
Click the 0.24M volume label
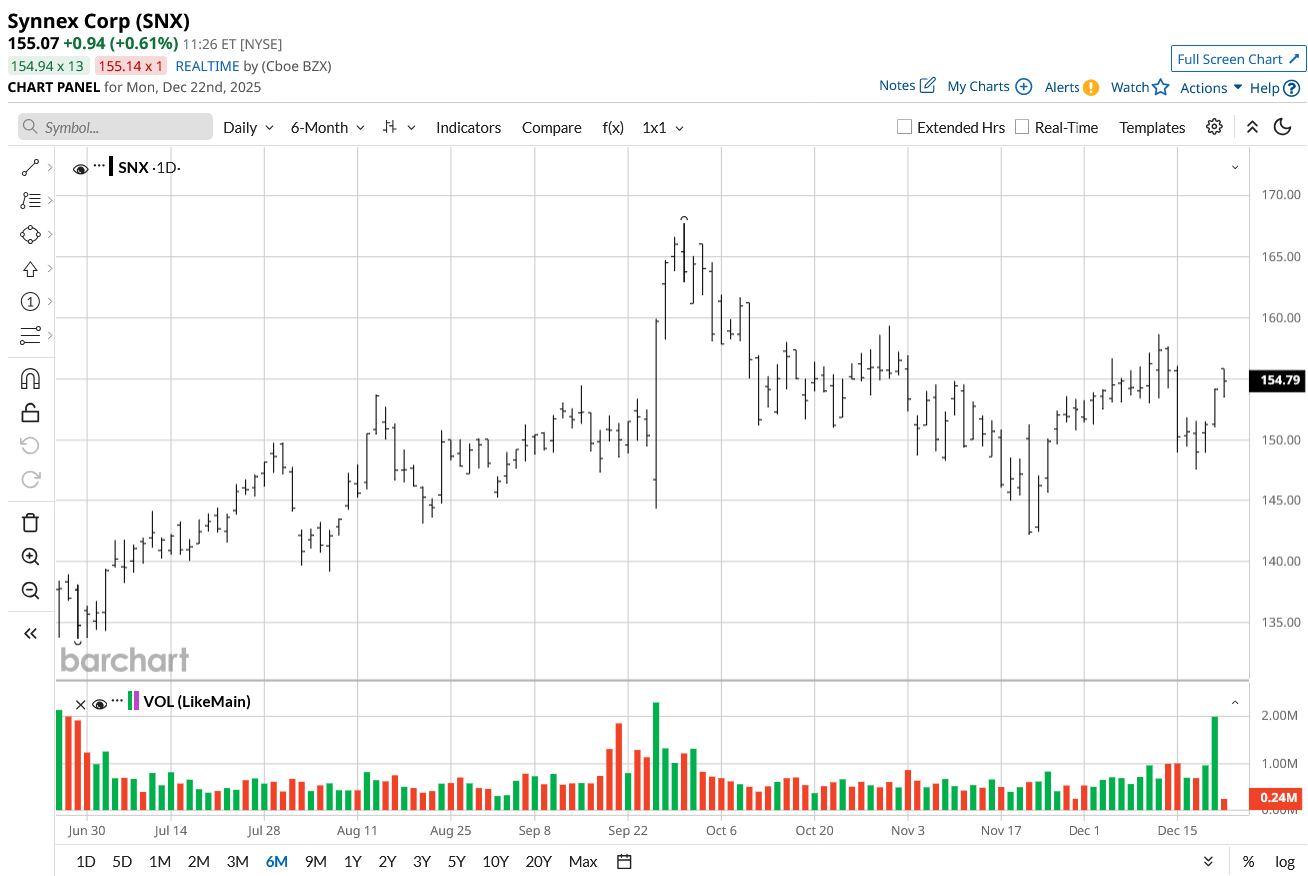[x=1276, y=798]
